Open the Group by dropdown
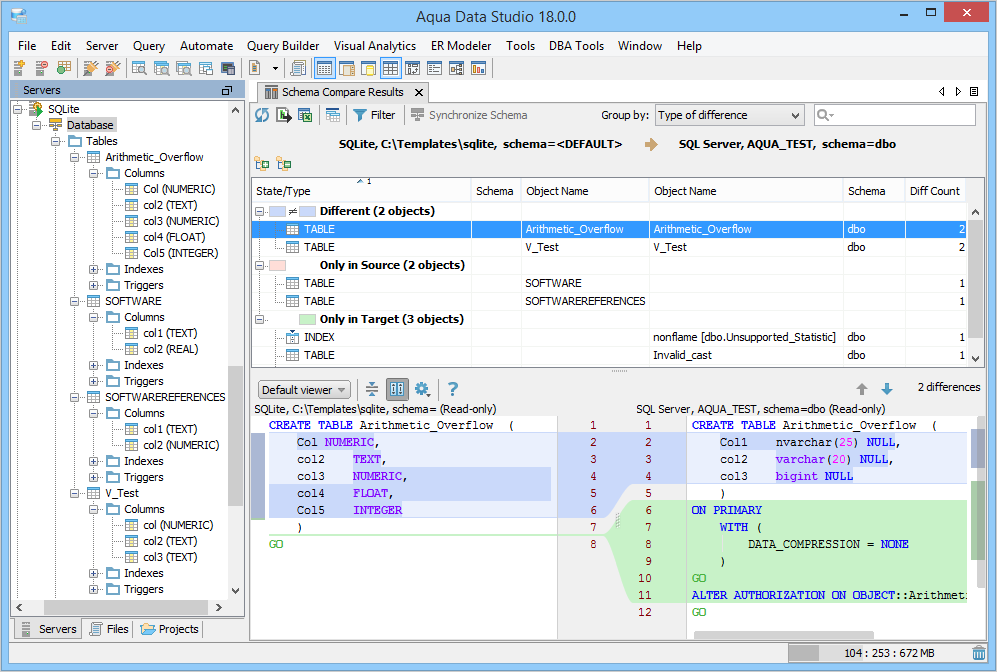The height and width of the screenshot is (672, 997). (730, 115)
